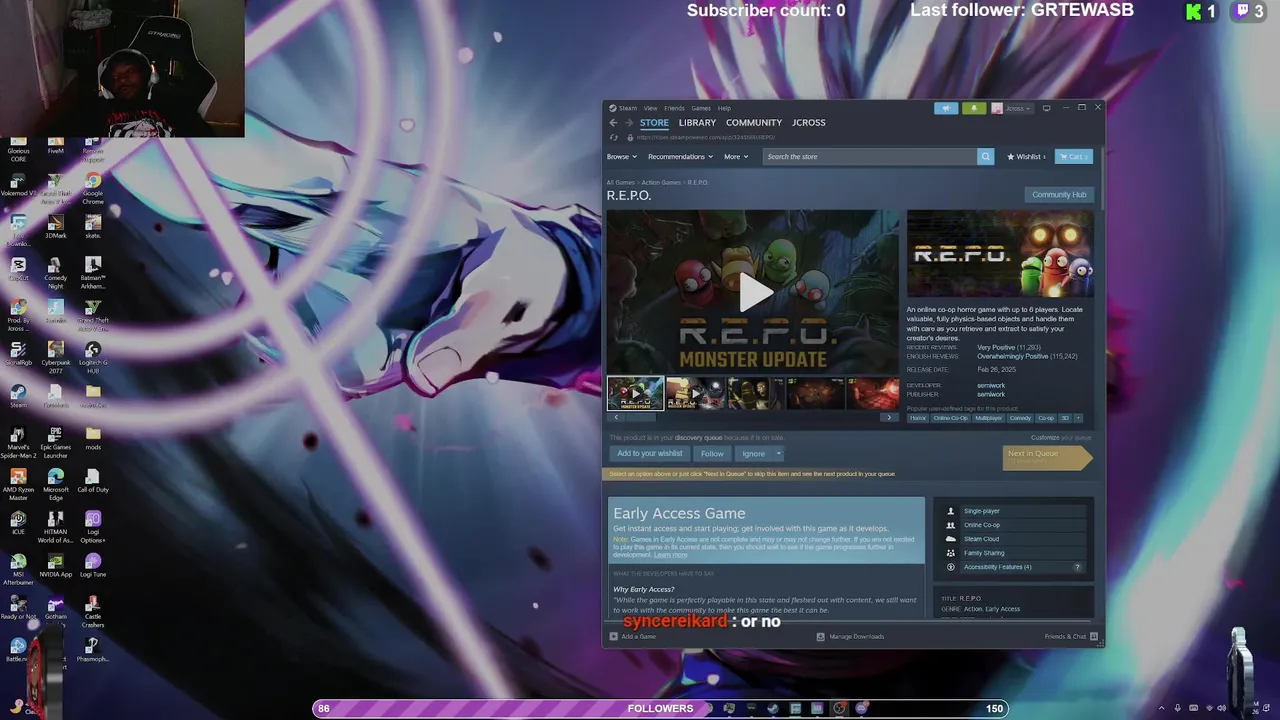Click the Add a Game plus icon
This screenshot has width=1280, height=720.
(x=614, y=636)
